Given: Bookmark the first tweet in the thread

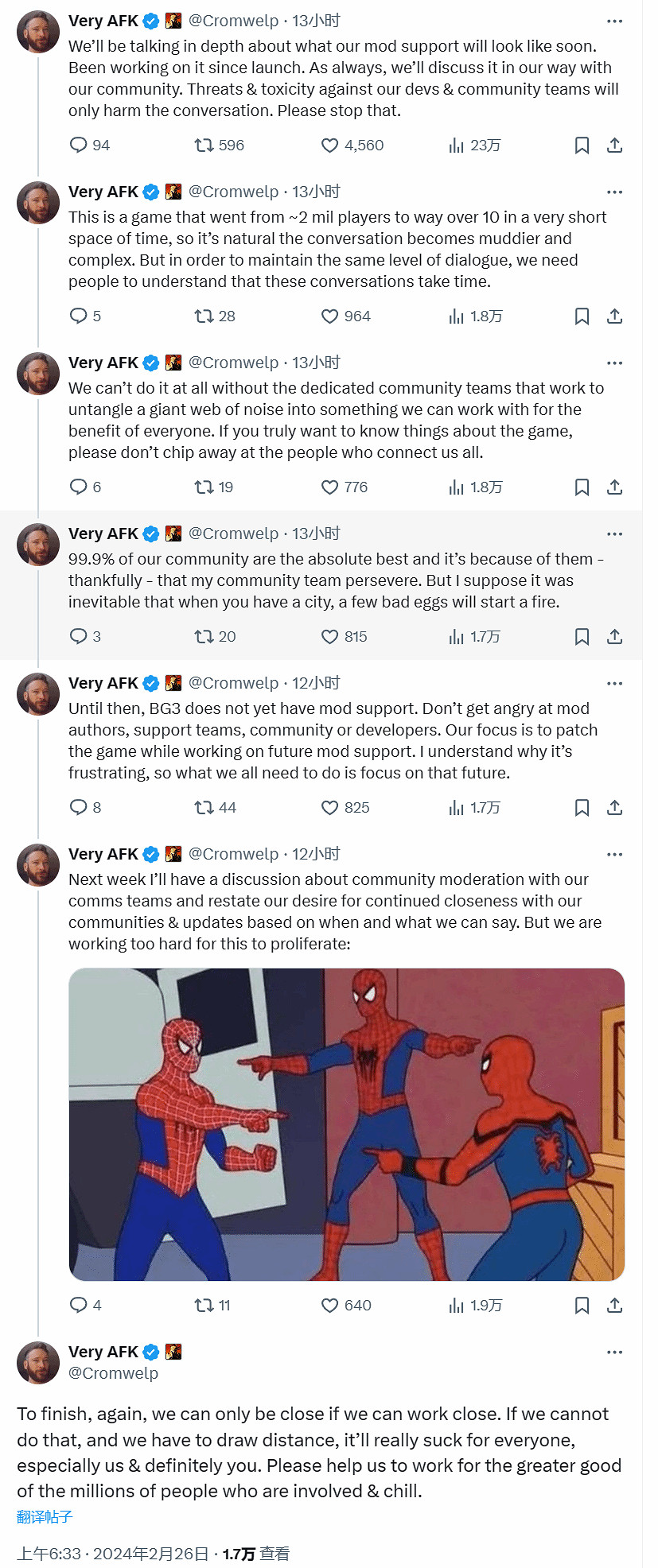Looking at the screenshot, I should click(x=582, y=146).
